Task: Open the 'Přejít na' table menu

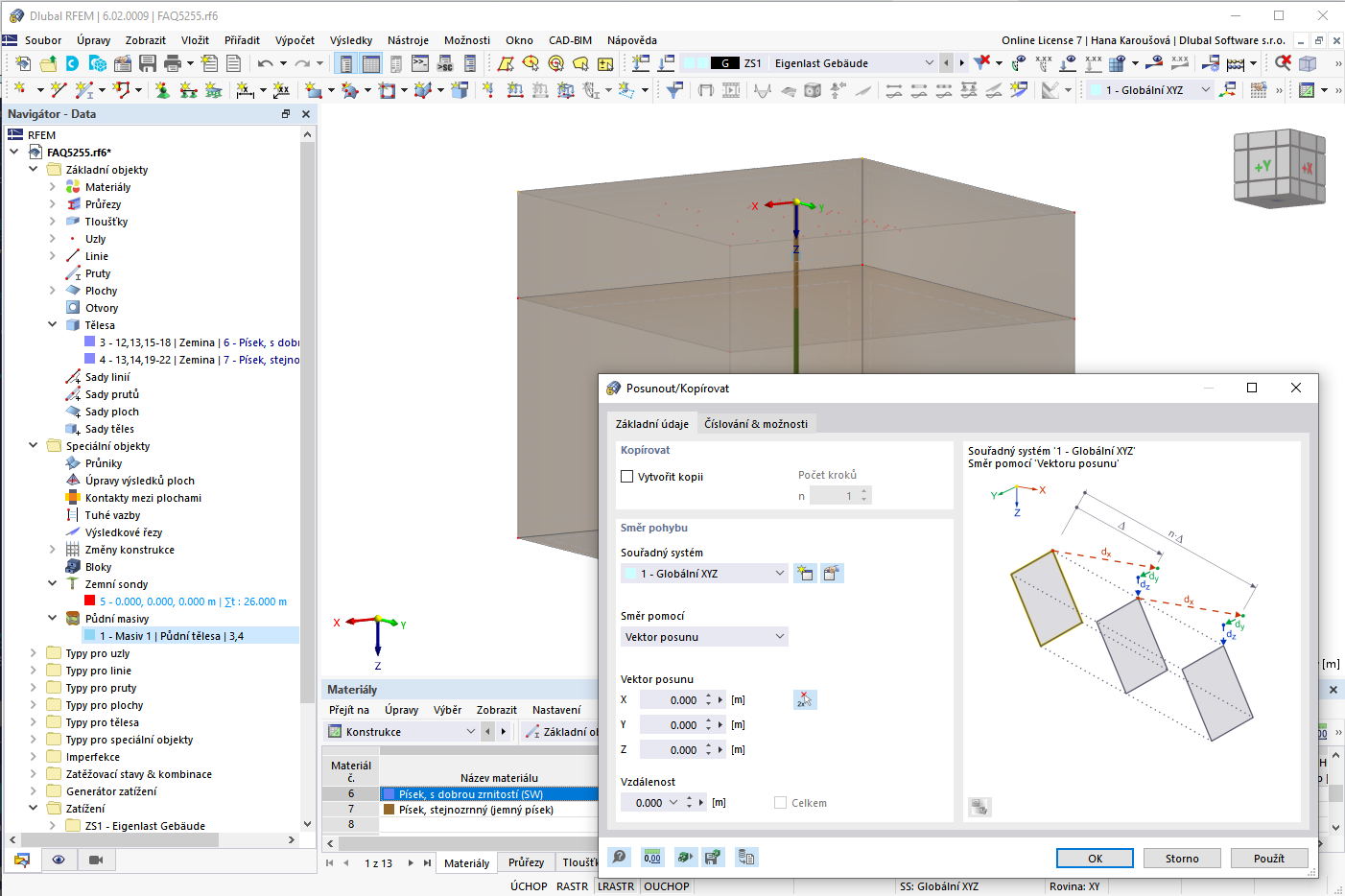Action: click(349, 711)
